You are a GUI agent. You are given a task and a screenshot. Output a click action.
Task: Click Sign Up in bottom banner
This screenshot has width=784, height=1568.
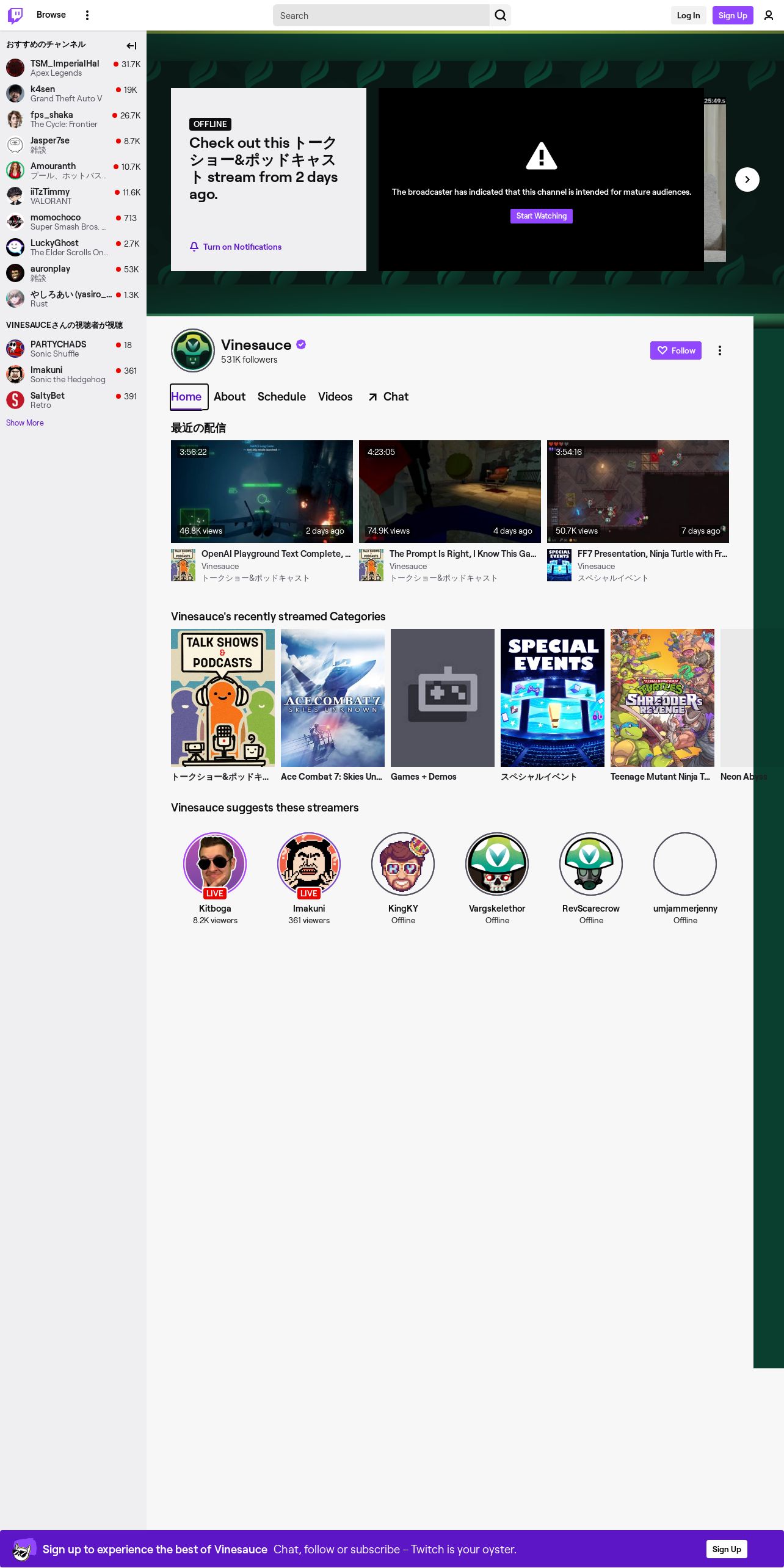tap(727, 1549)
